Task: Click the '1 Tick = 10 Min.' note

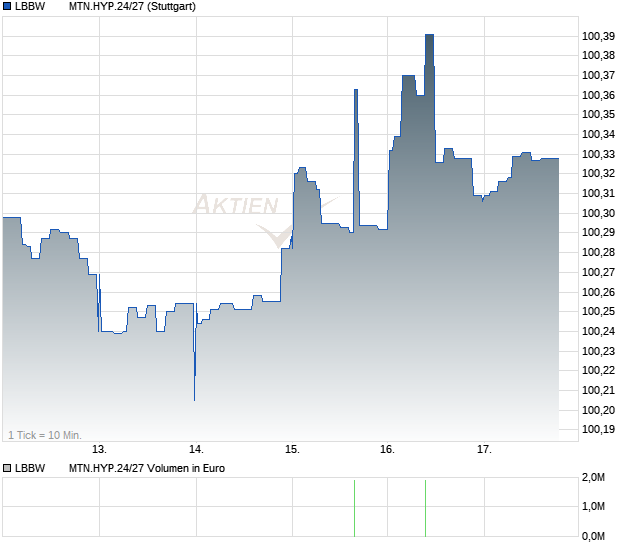Action: pos(45,435)
